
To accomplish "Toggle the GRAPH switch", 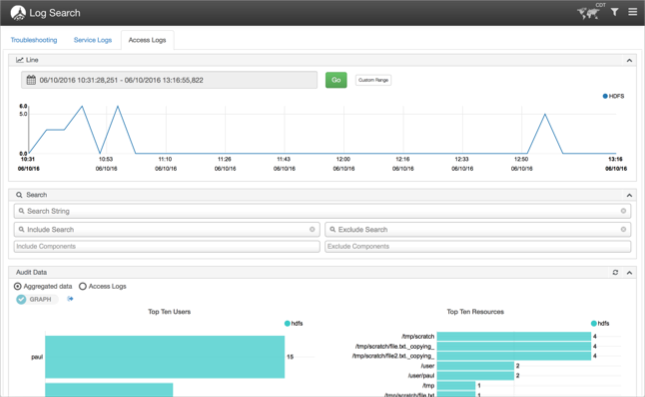I will tap(36, 299).
